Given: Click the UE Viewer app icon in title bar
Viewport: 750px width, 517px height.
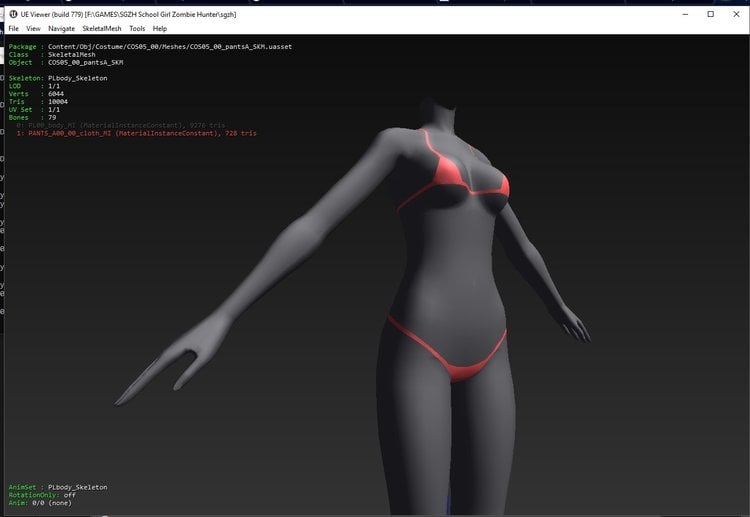Looking at the screenshot, I should pyautogui.click(x=13, y=14).
